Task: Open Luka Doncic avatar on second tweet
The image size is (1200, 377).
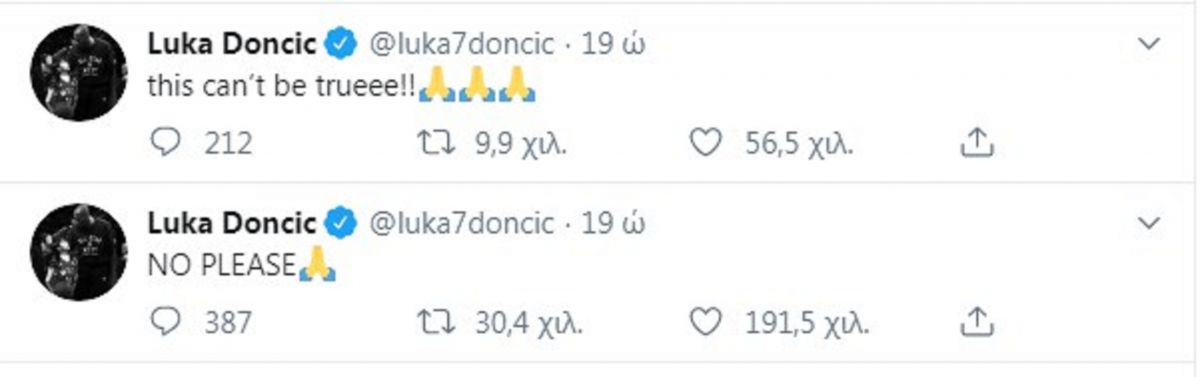Action: [x=80, y=252]
